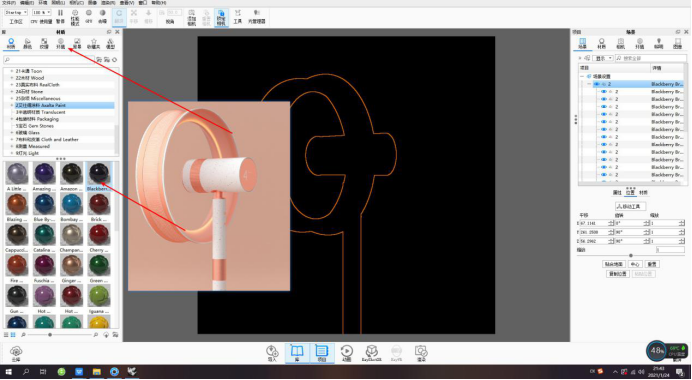The image size is (692, 380).
Task: Click the Reset Camera (重置相机) icon
Action: (206, 17)
